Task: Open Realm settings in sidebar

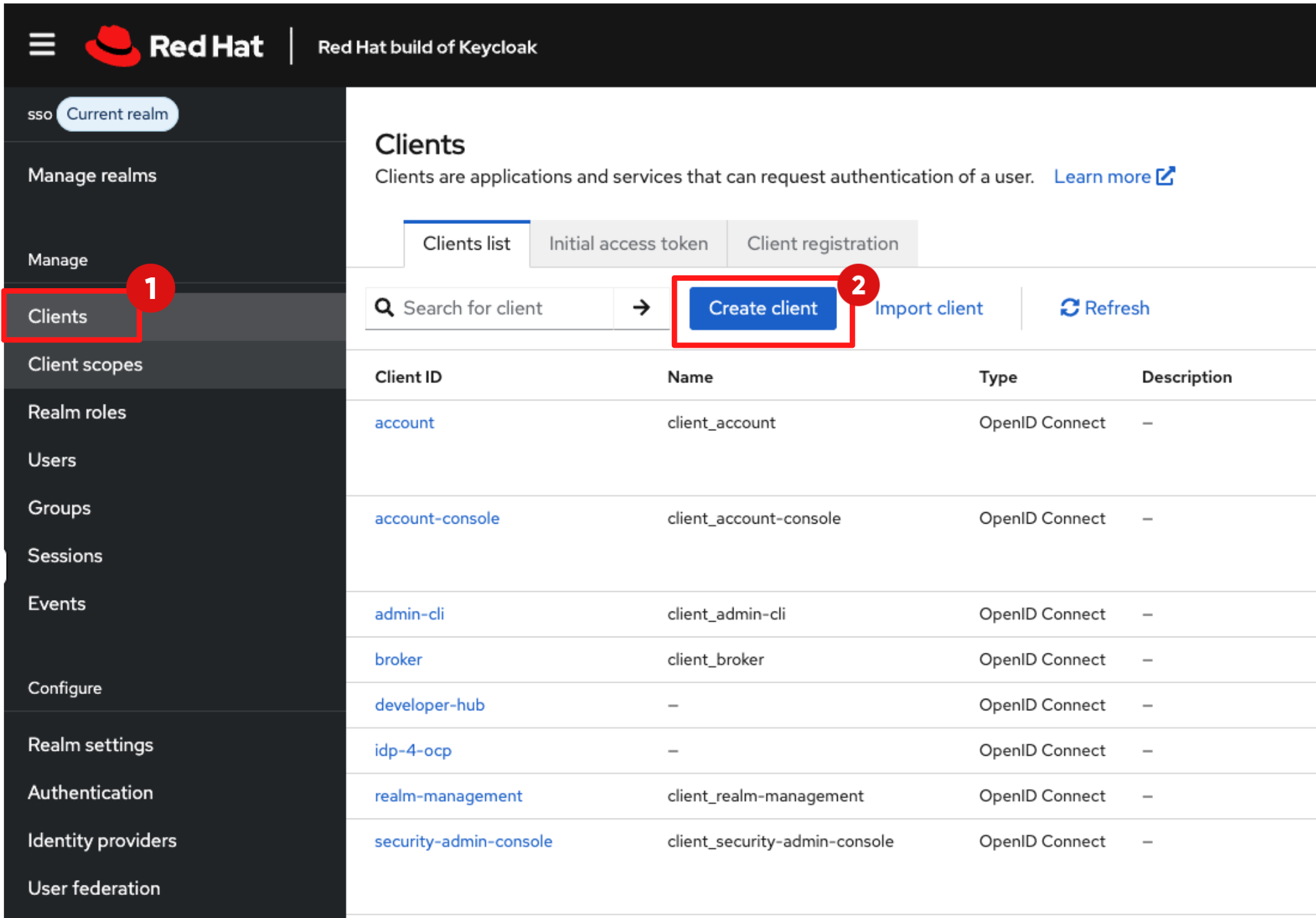Action: coord(91,745)
